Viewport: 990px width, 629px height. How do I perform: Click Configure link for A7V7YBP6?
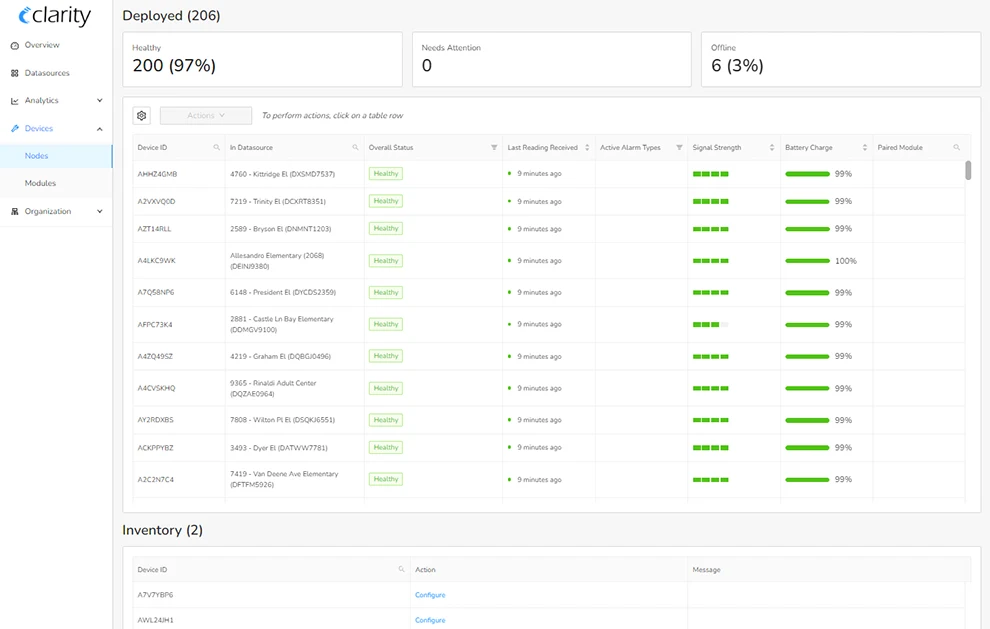(x=430, y=595)
